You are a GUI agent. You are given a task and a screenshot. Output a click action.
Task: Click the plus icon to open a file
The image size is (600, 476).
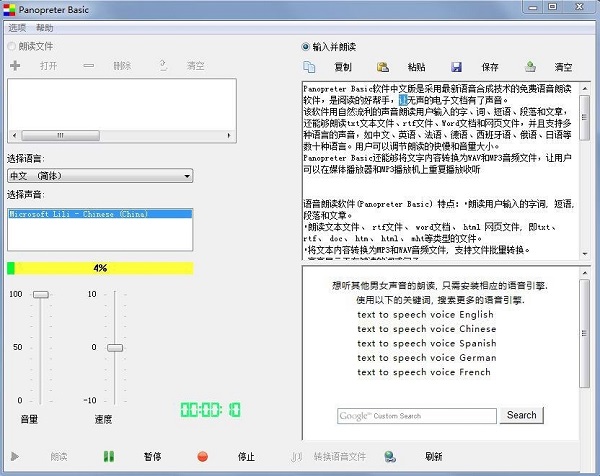[15, 66]
